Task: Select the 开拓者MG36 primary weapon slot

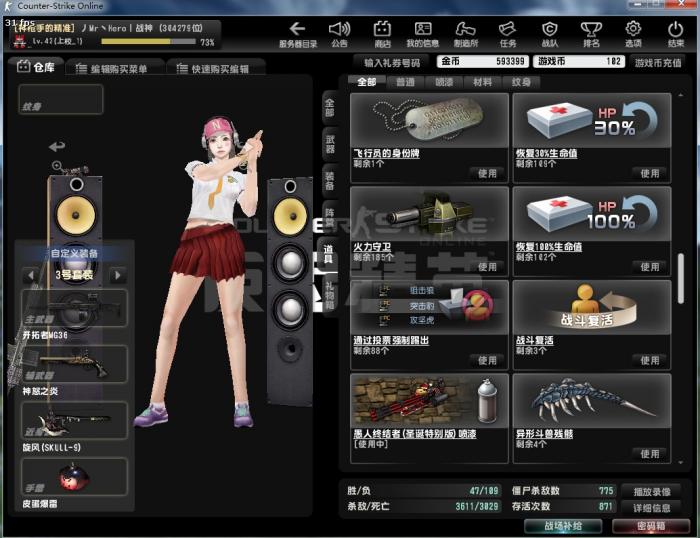Action: 74,309
